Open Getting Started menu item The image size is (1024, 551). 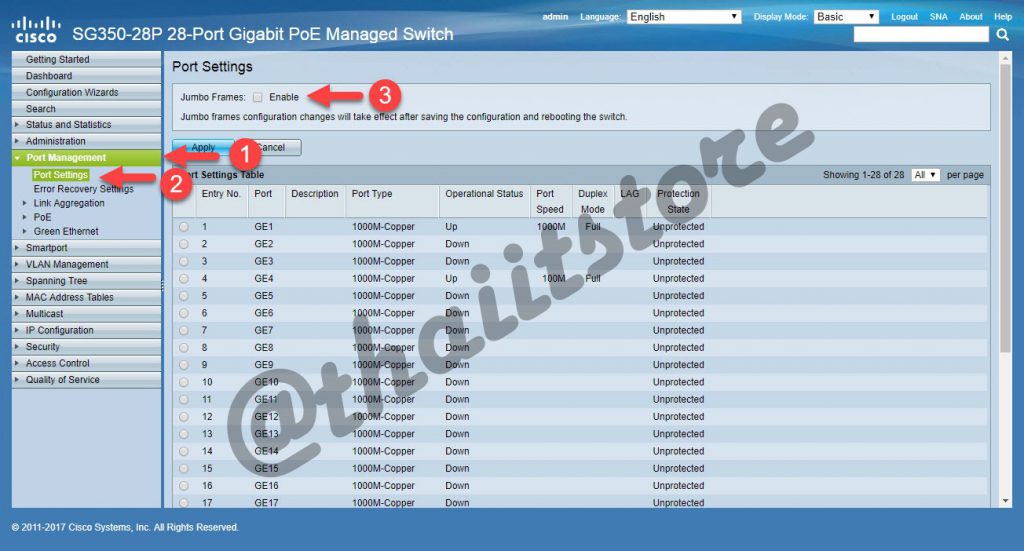pos(86,59)
